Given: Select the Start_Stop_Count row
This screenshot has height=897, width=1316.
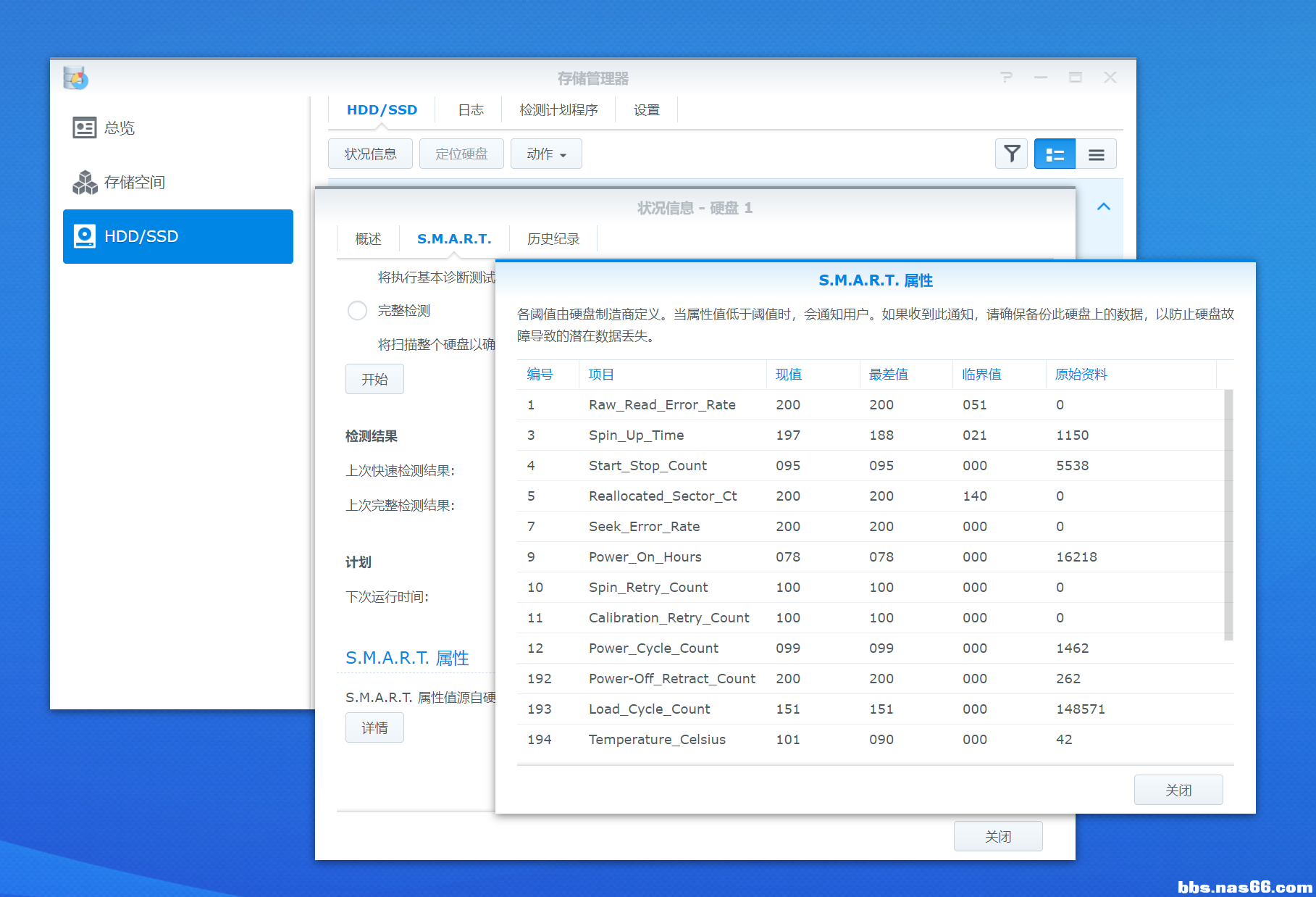Looking at the screenshot, I should pyautogui.click(x=870, y=466).
